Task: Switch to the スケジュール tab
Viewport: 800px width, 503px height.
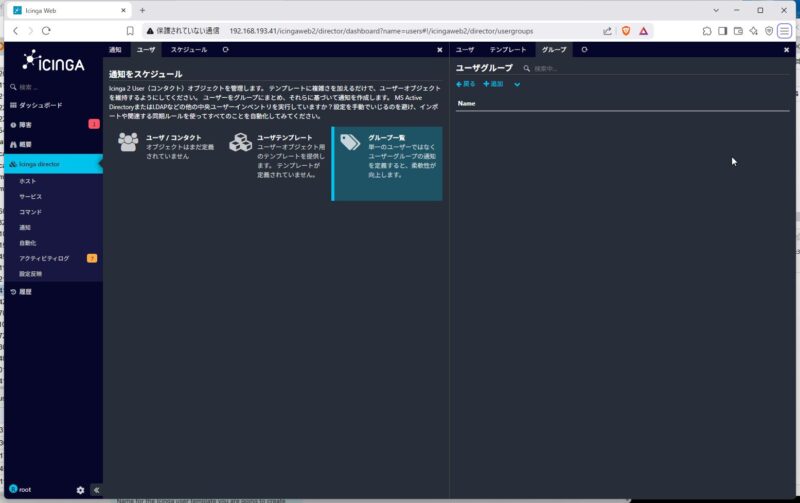Action: click(x=189, y=49)
